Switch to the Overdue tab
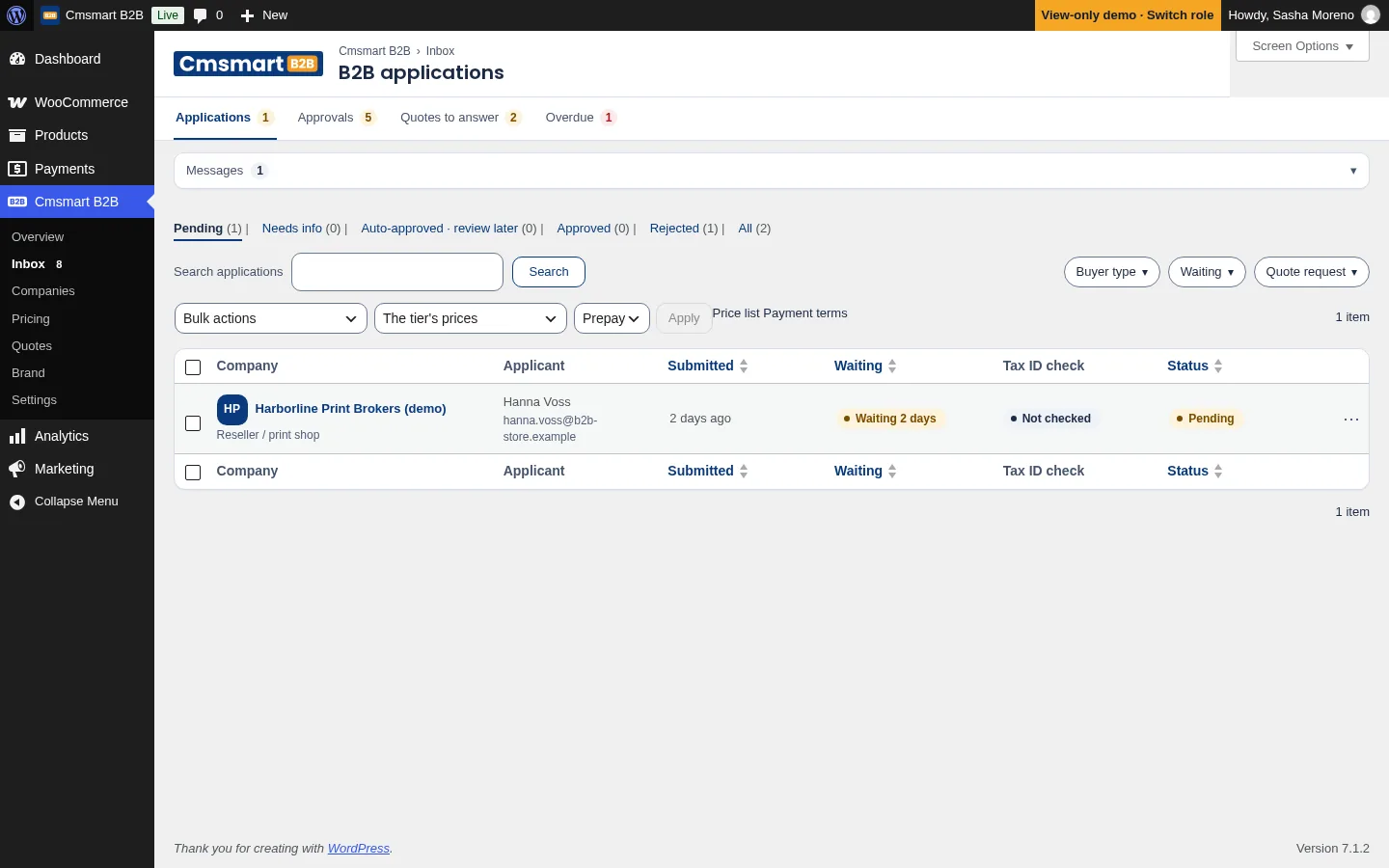1389x868 pixels. [x=581, y=118]
